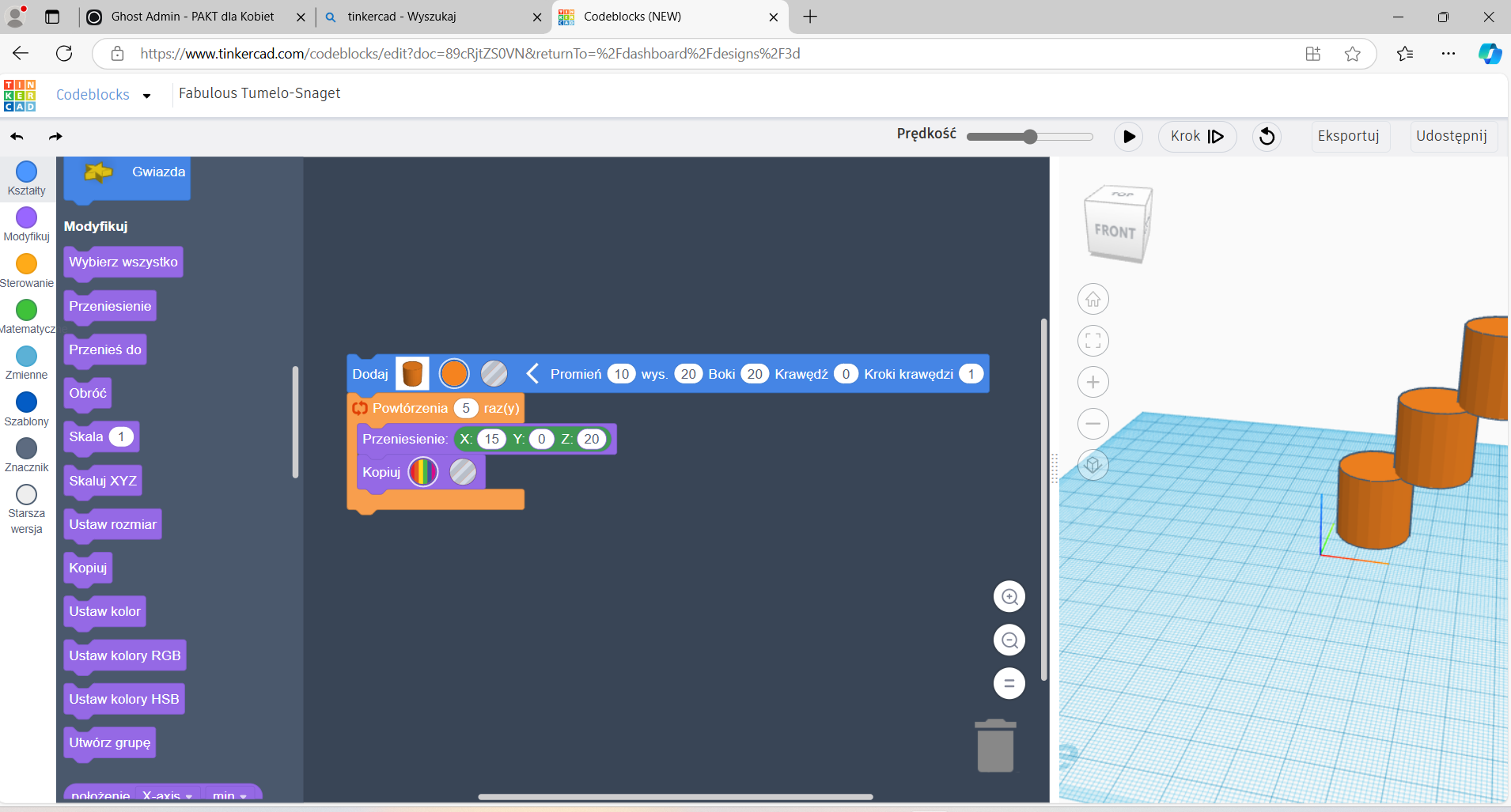Go to home view in 3D viewer
Screen dimensions: 1511x812
coord(1093,299)
